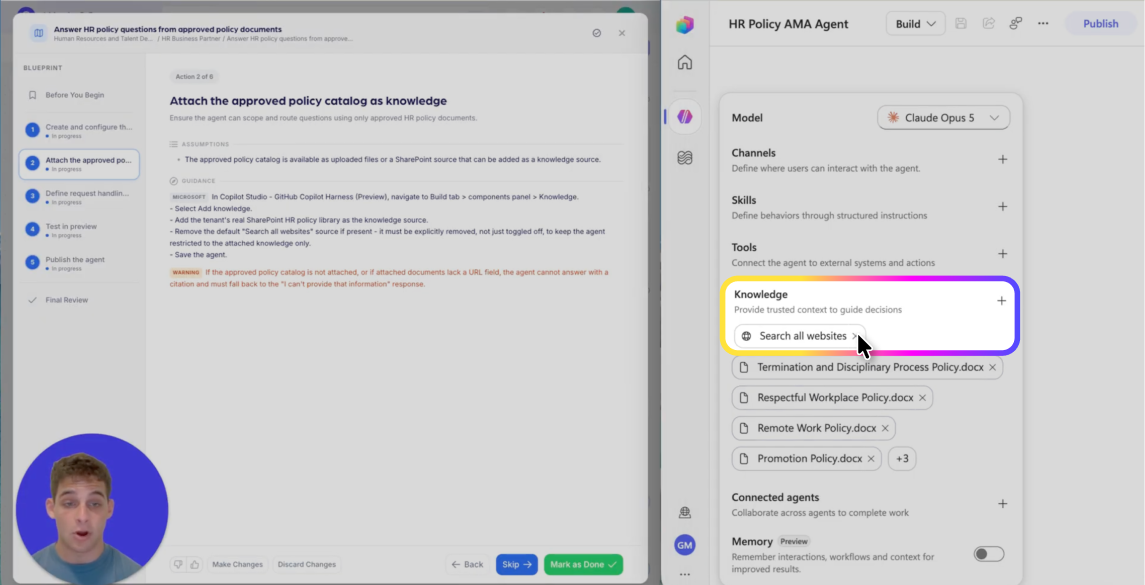
Task: Open Promotion Policy.docx
Action: pyautogui.click(x=809, y=459)
